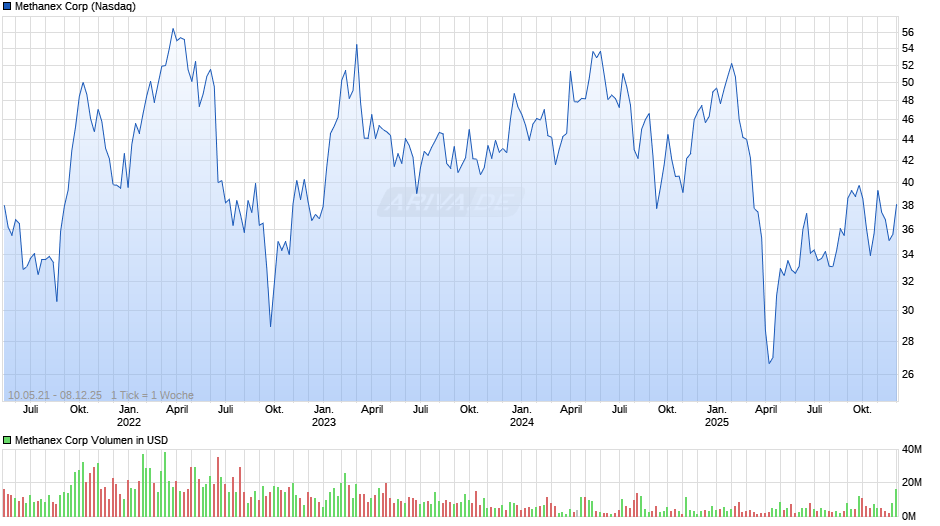Screen dimensions: 940x526
Task: Click the 'Okt.' label before Jan. 2025
Action: tap(667, 410)
